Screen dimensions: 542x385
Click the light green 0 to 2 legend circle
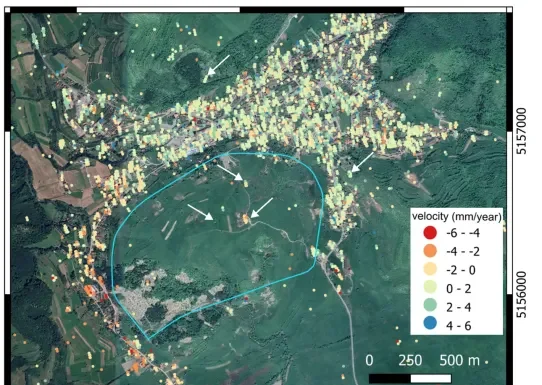coord(430,288)
